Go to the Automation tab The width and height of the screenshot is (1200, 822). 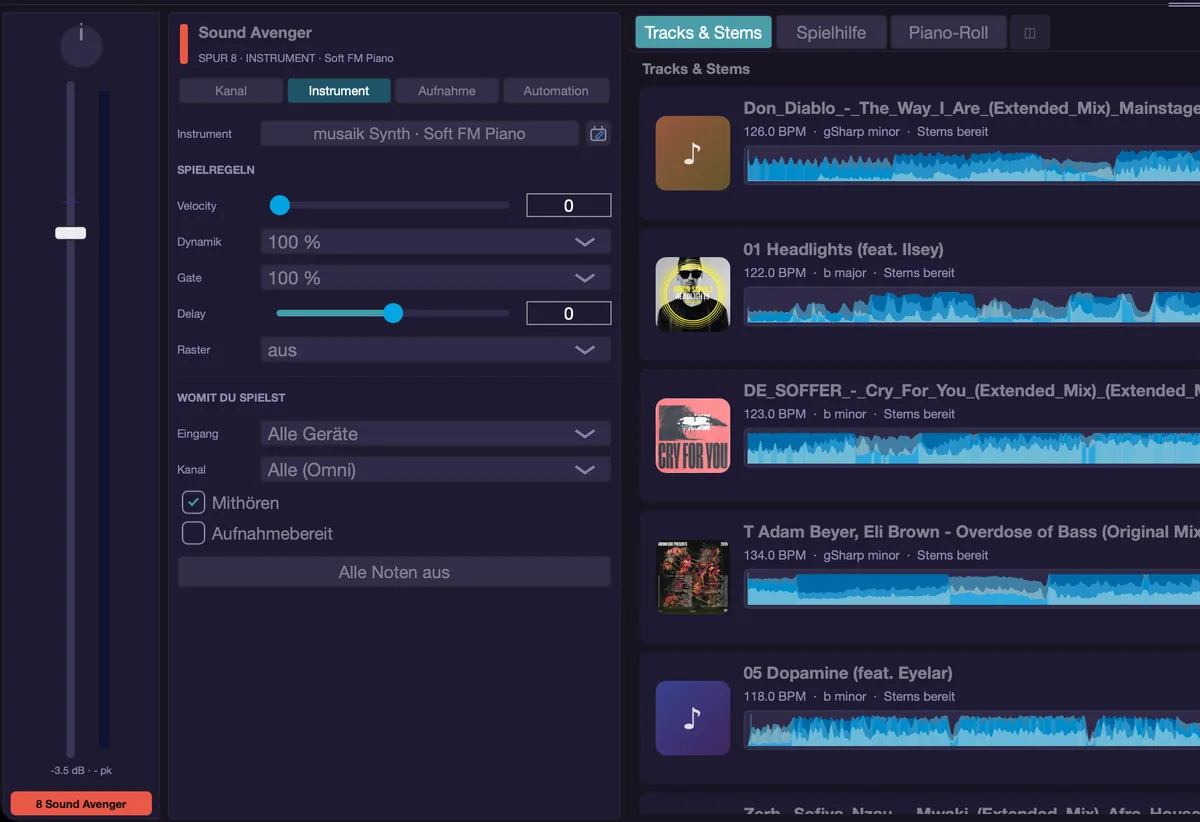tap(556, 91)
